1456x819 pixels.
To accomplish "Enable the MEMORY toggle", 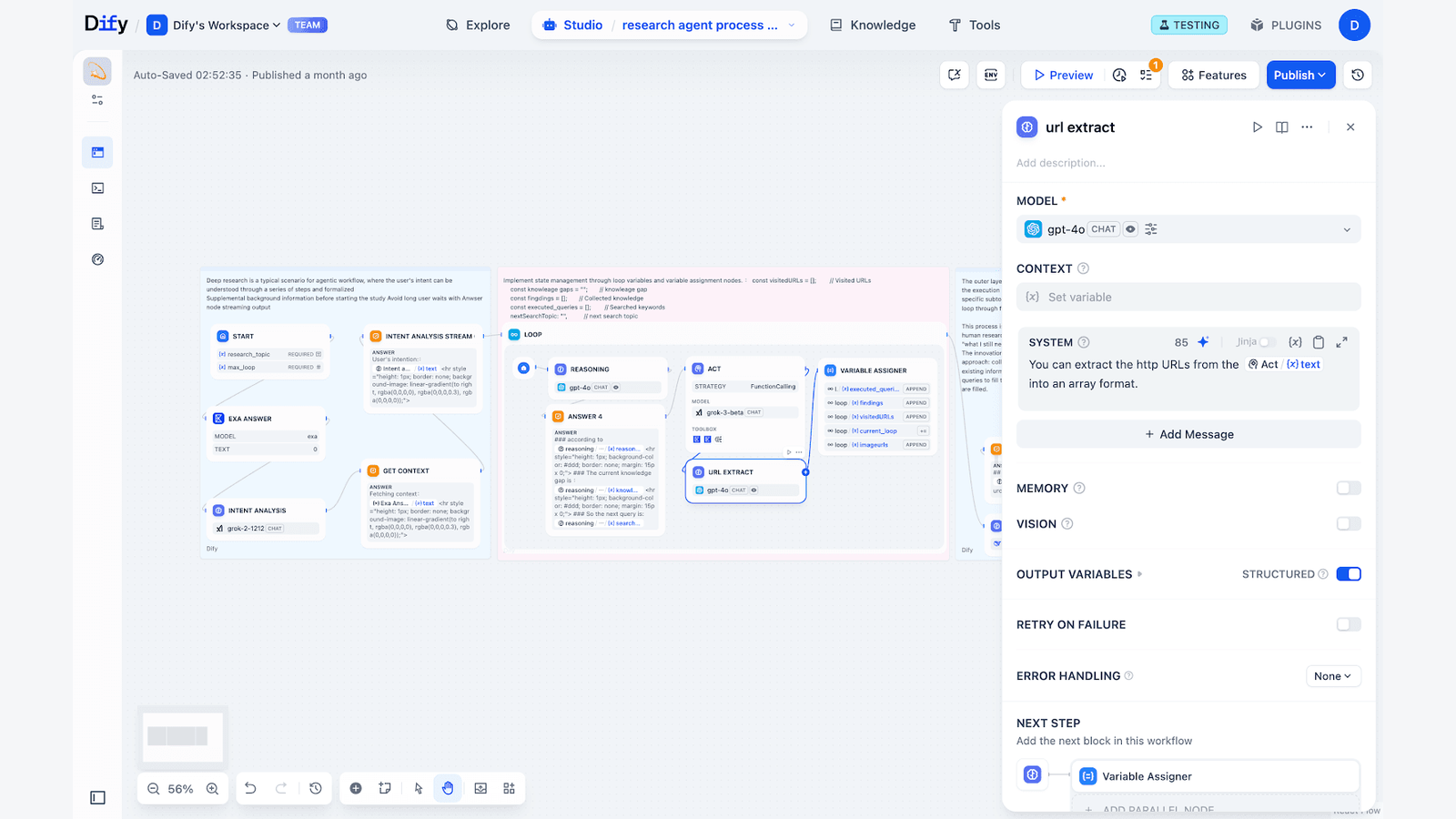I will pos(1348,489).
